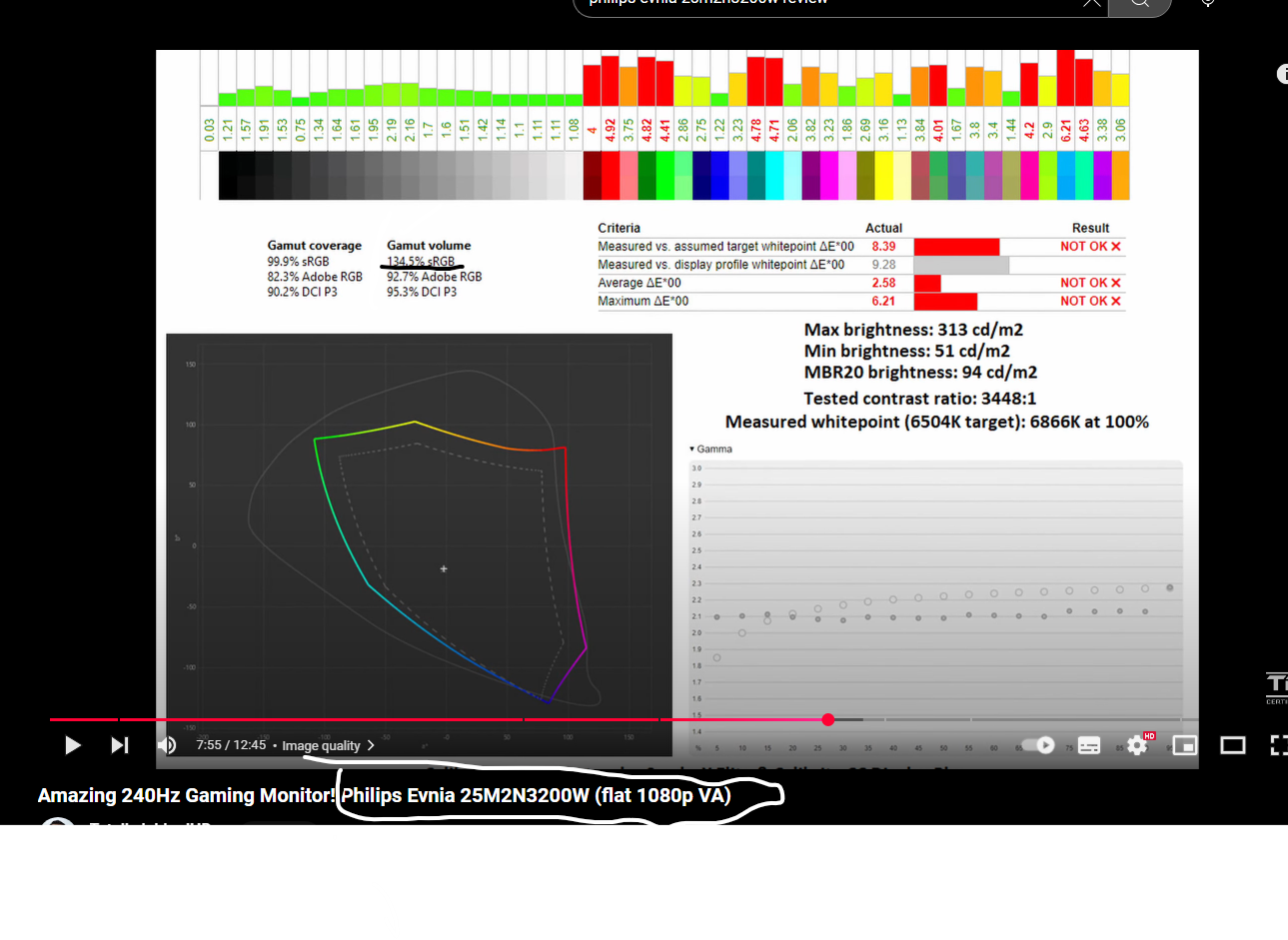Clear the search box with the X
The height and width of the screenshot is (940, 1288).
[1091, 3]
